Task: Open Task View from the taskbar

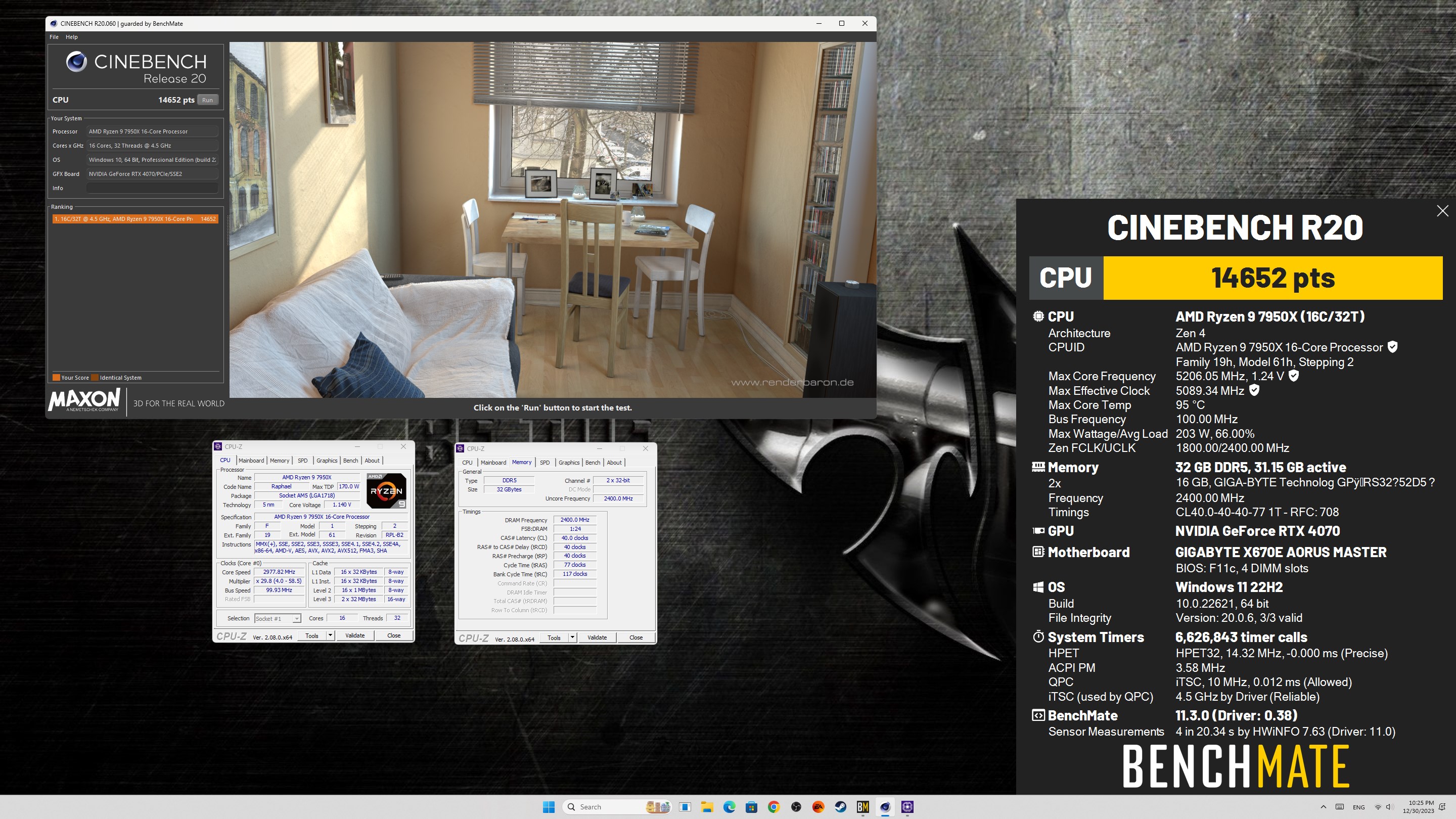Action: (685, 806)
